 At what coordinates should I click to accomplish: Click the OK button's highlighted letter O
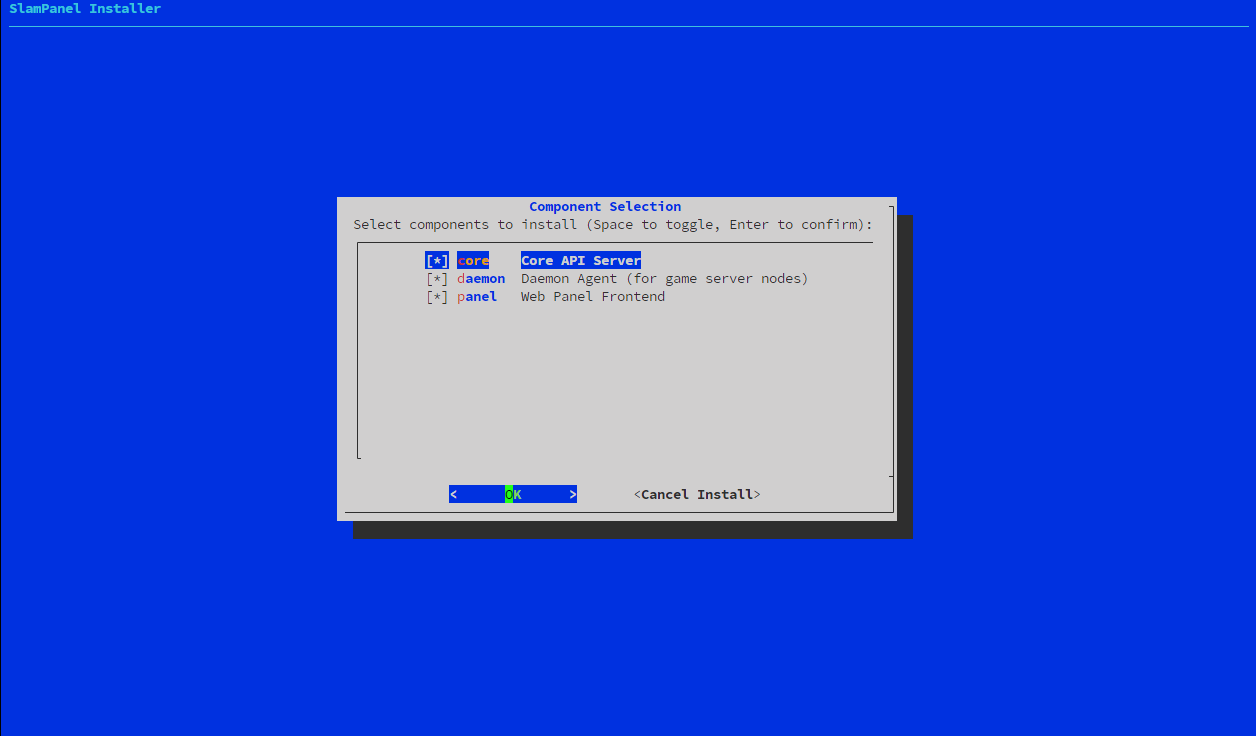point(510,494)
